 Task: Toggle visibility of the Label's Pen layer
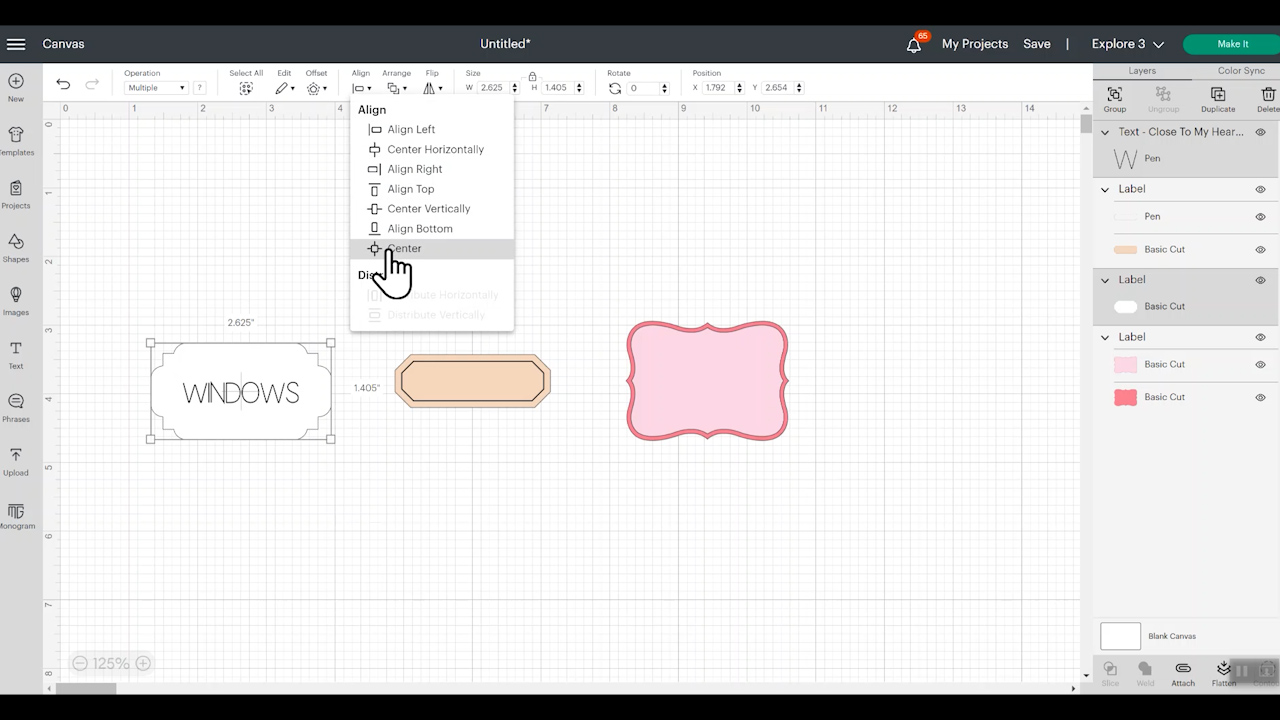tap(1260, 217)
